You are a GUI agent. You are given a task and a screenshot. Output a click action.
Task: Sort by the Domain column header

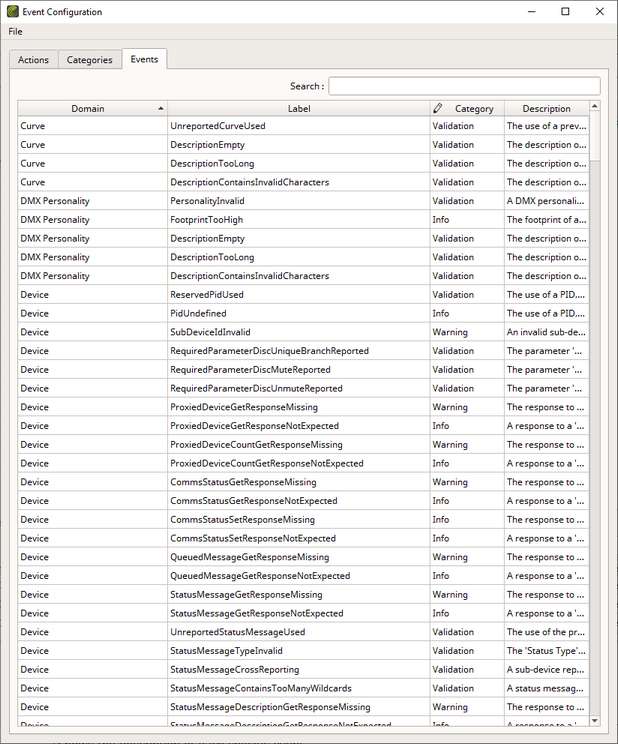point(93,109)
